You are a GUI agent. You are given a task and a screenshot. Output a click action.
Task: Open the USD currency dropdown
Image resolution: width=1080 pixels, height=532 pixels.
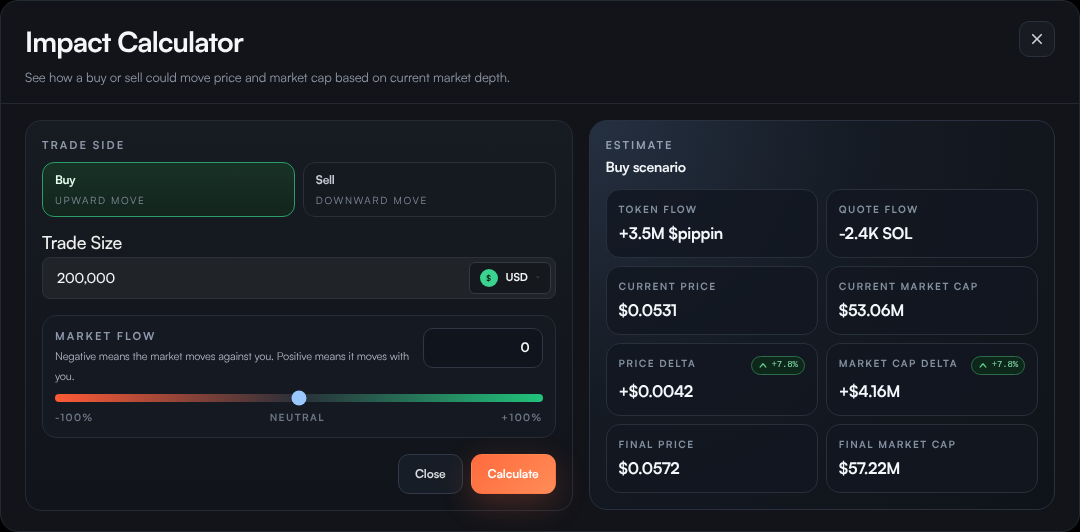coord(510,278)
